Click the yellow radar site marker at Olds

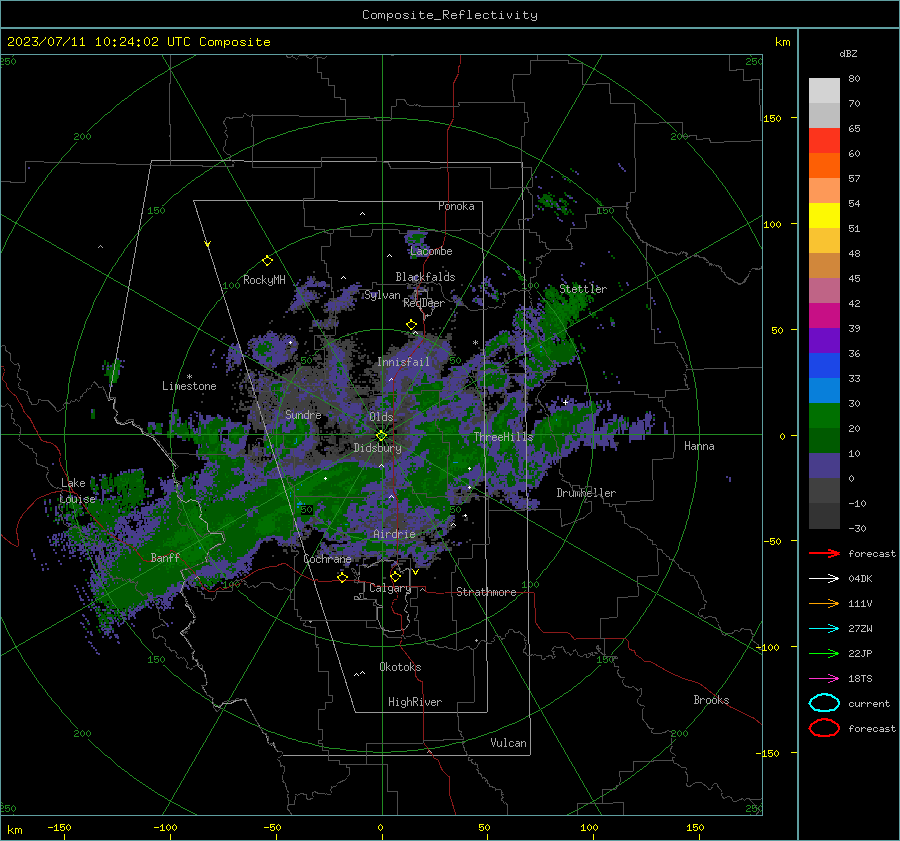(381, 436)
